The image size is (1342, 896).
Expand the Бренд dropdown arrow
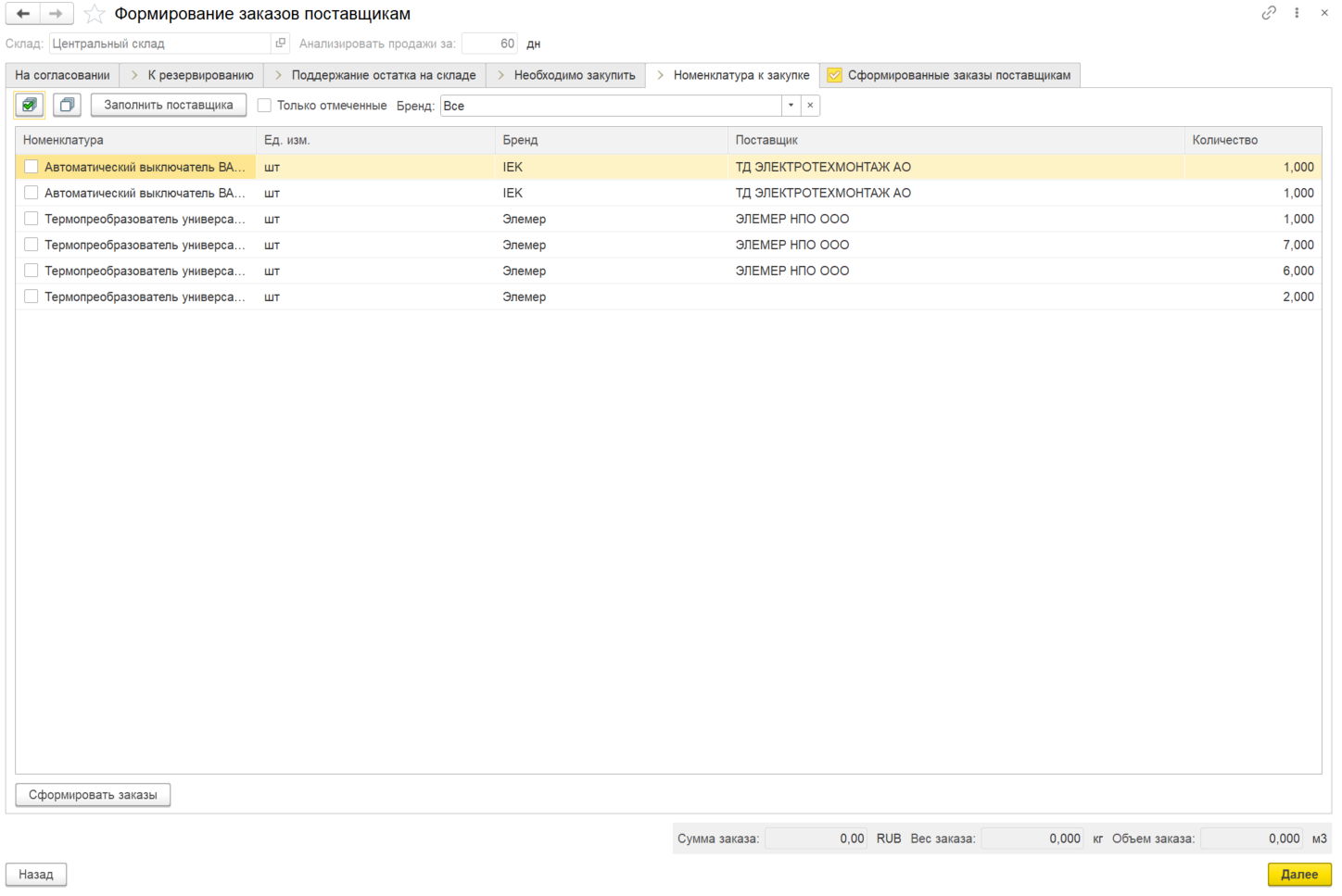[791, 106]
